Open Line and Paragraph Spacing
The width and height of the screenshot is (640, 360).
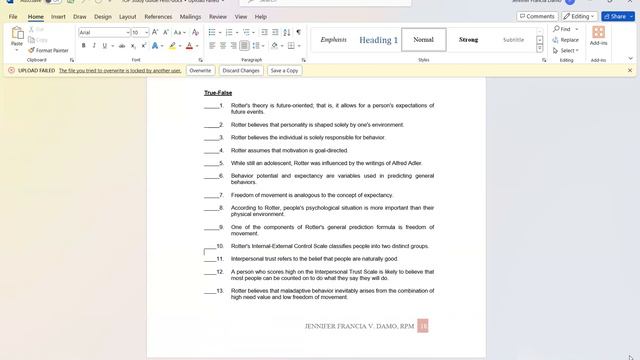pos(256,46)
